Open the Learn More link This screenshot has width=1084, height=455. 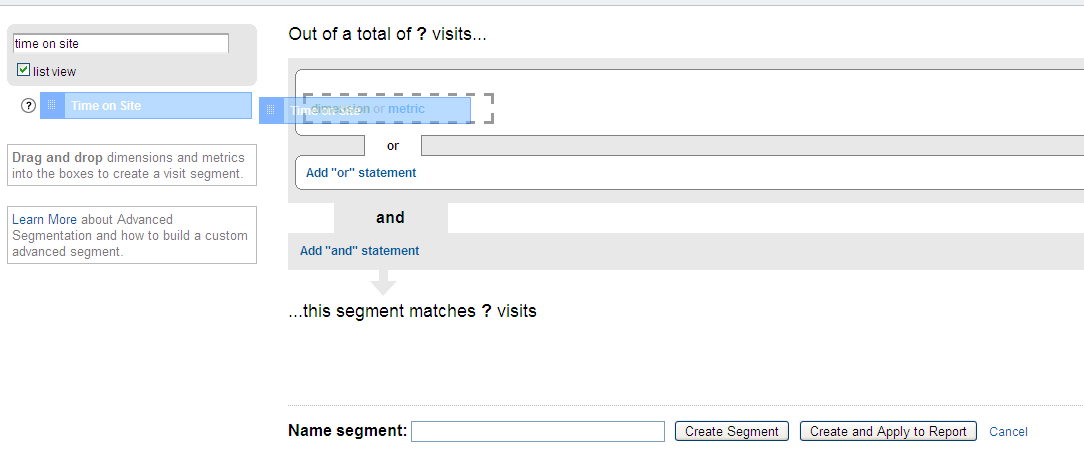coord(44,219)
